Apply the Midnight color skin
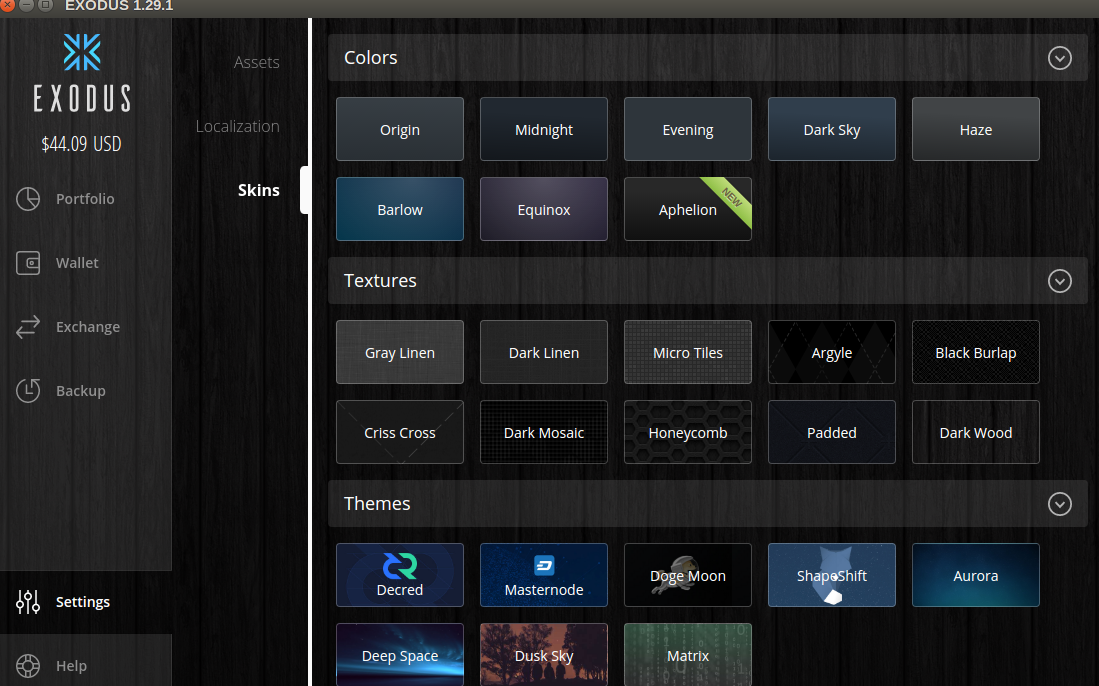The height and width of the screenshot is (686, 1099). tap(544, 129)
